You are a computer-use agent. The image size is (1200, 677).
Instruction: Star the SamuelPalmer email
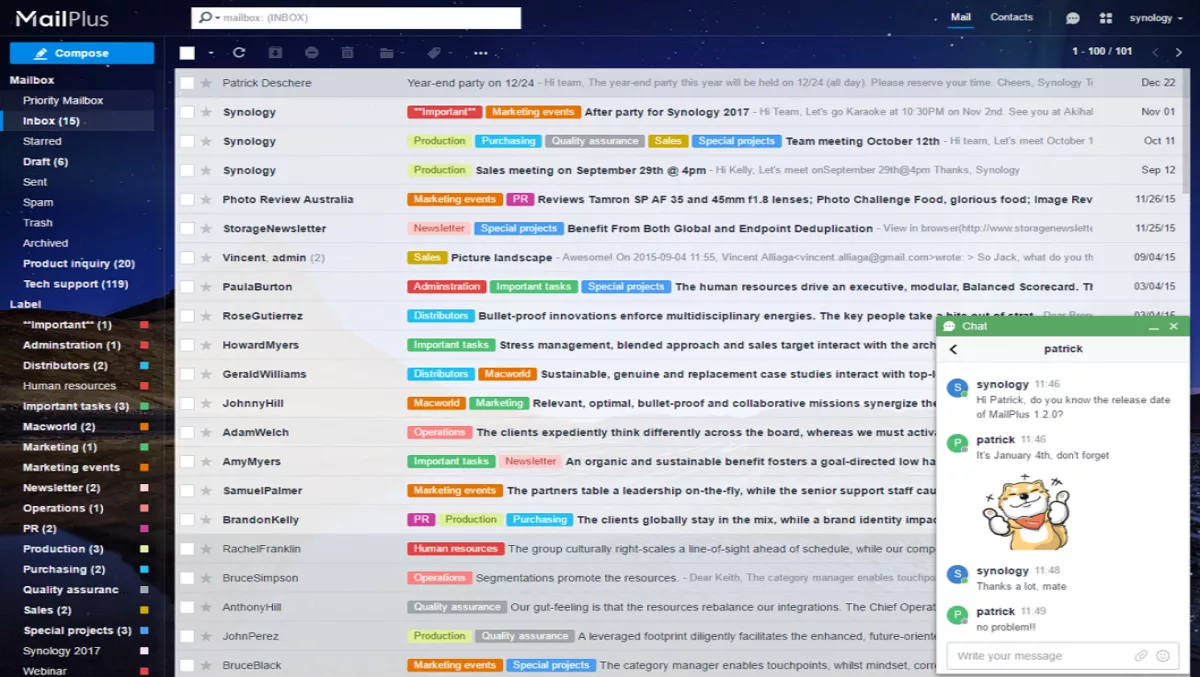tap(206, 491)
